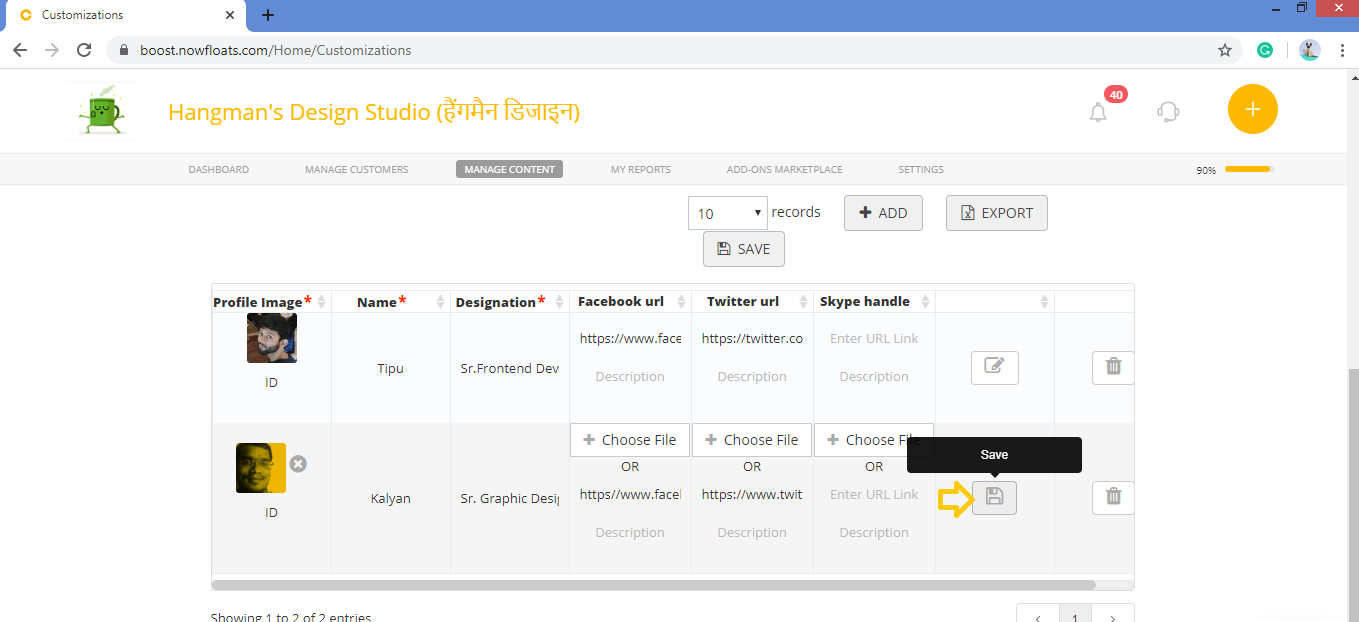This screenshot has height=622, width=1359.
Task: Sort by Name column
Action: click(390, 301)
